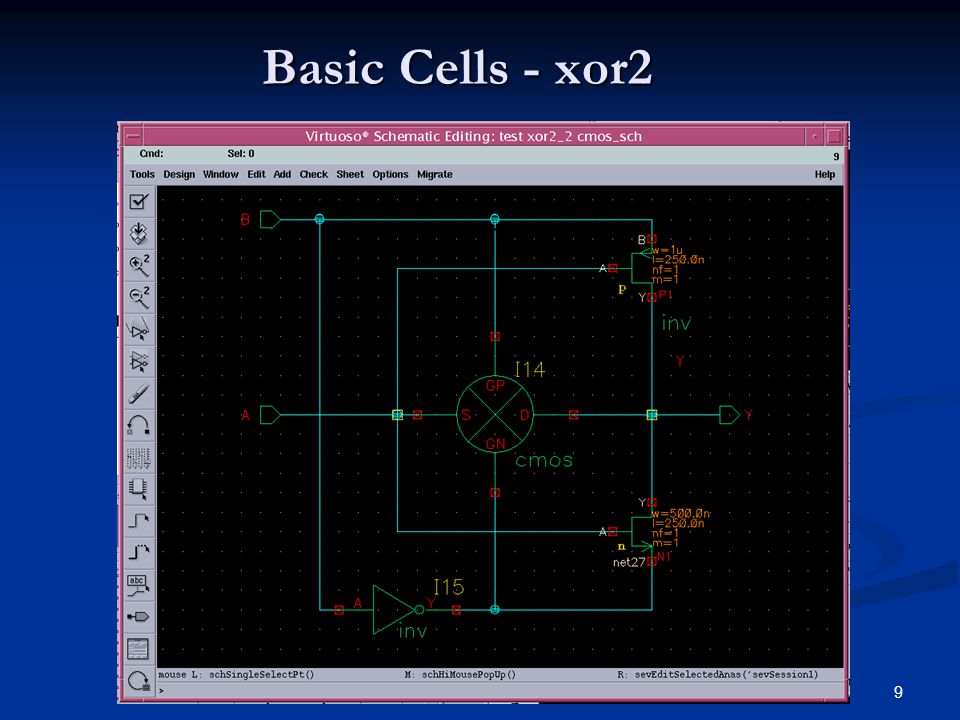Open the Add menu
This screenshot has width=960, height=720.
click(x=282, y=174)
